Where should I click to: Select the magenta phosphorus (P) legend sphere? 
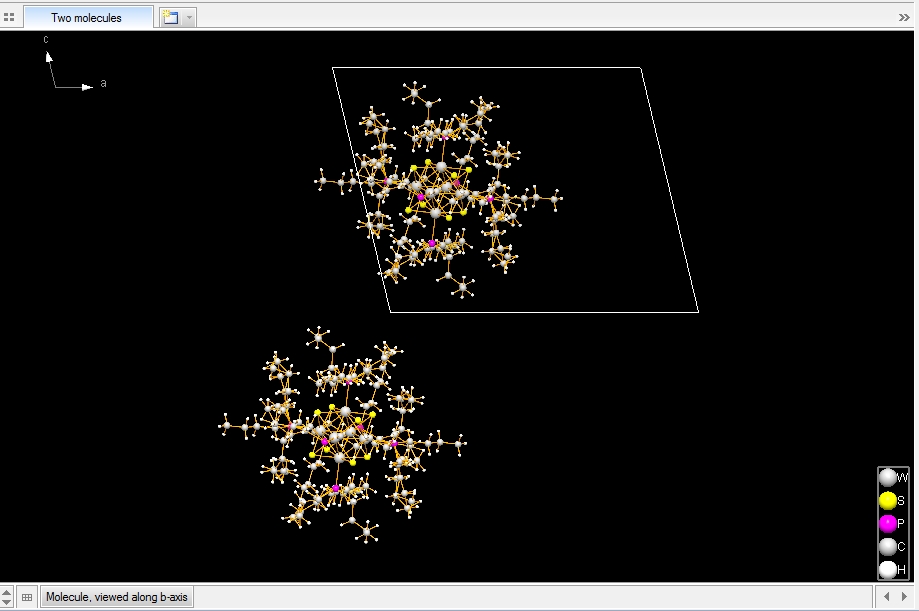point(887,524)
